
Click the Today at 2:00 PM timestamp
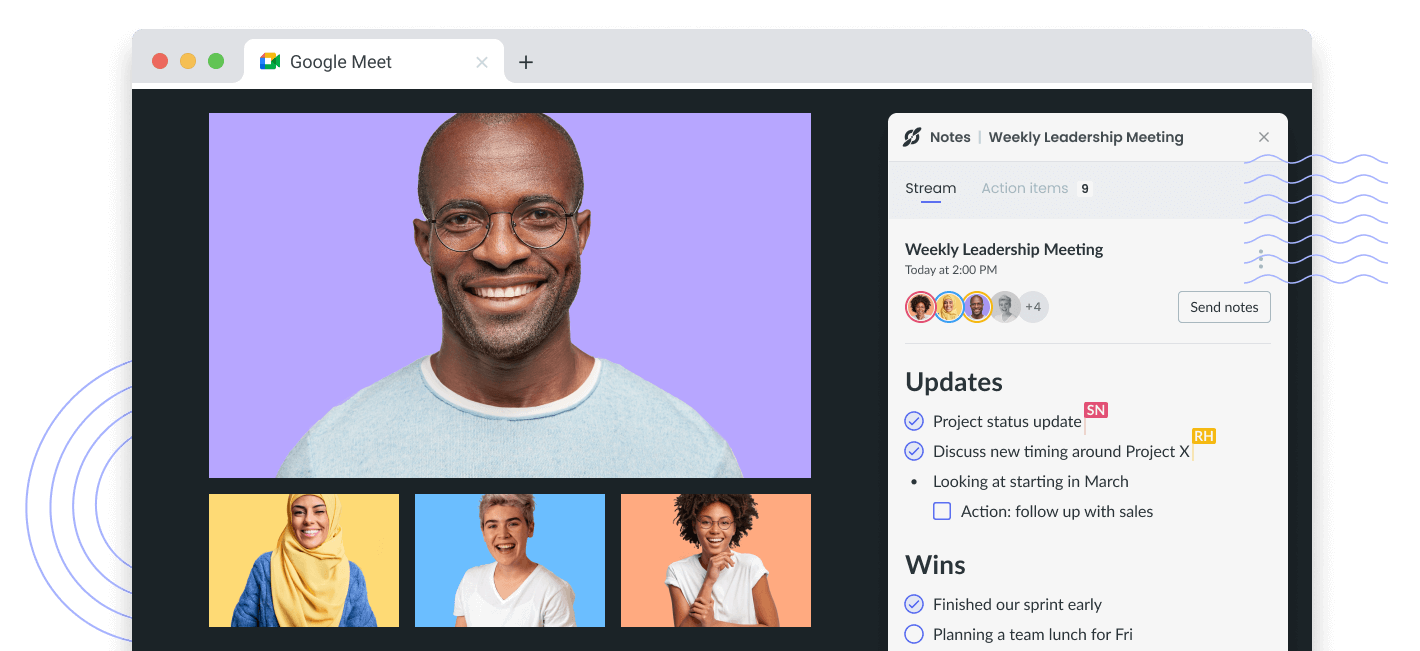point(951,270)
